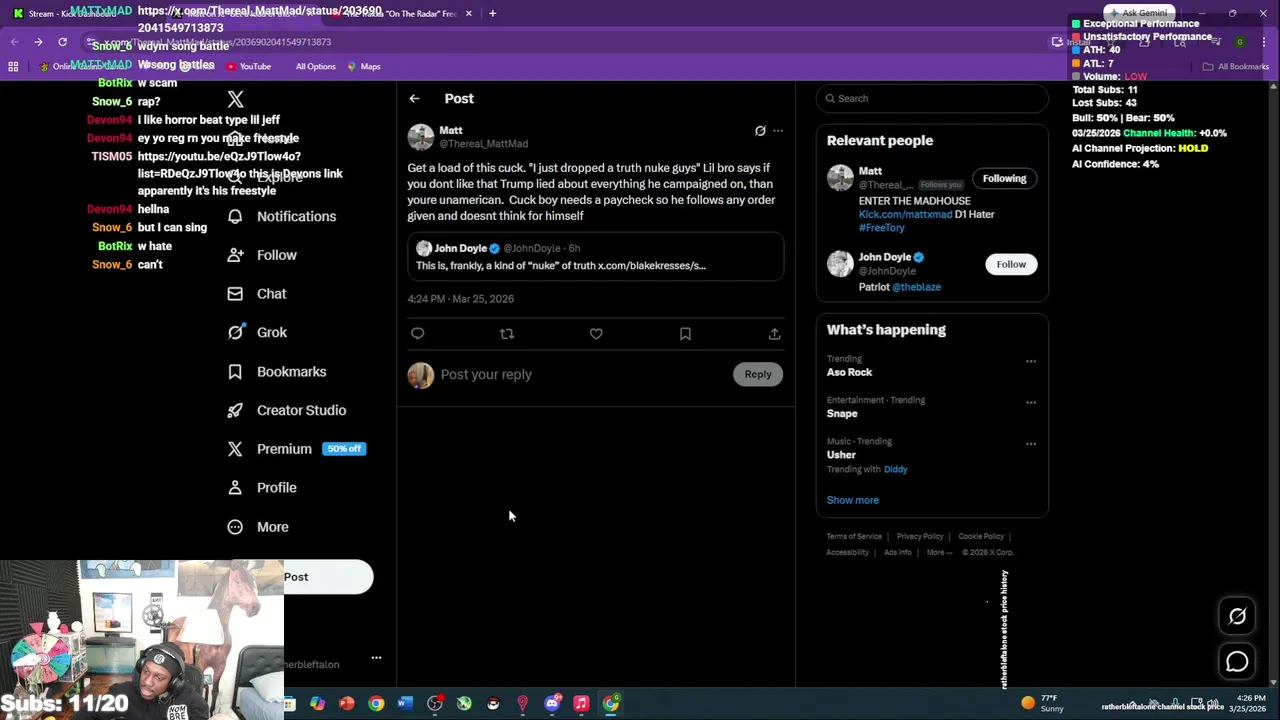Click the reply bubble icon under the post

point(418,334)
